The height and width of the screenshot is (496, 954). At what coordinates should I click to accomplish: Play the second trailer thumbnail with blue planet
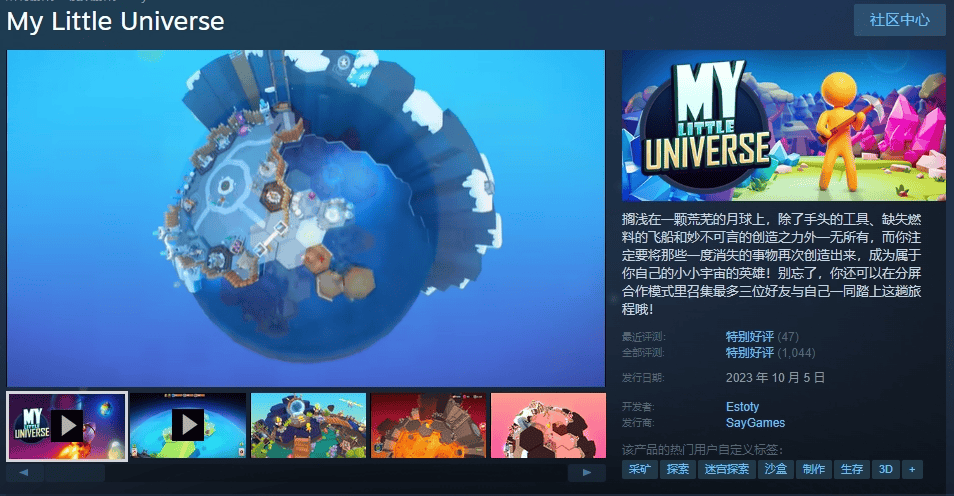[x=188, y=425]
